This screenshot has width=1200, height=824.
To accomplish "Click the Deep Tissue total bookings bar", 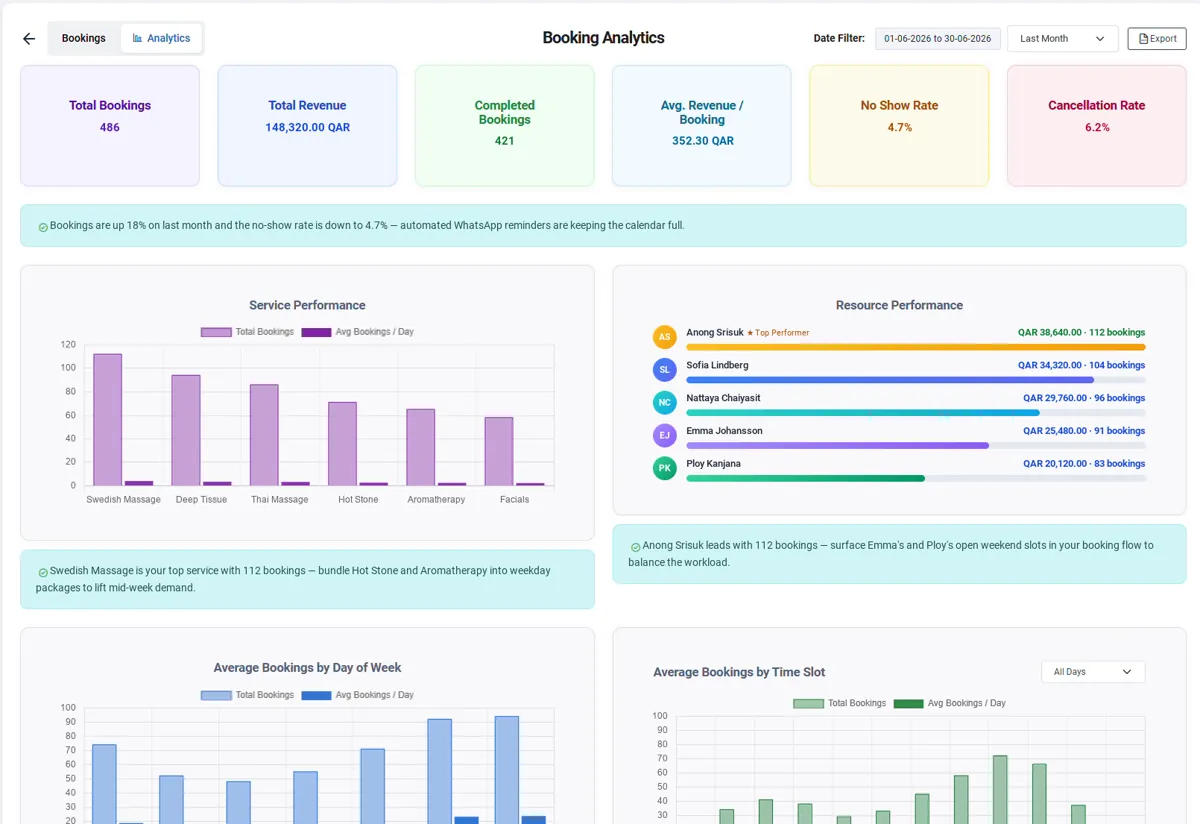I will click(x=186, y=431).
